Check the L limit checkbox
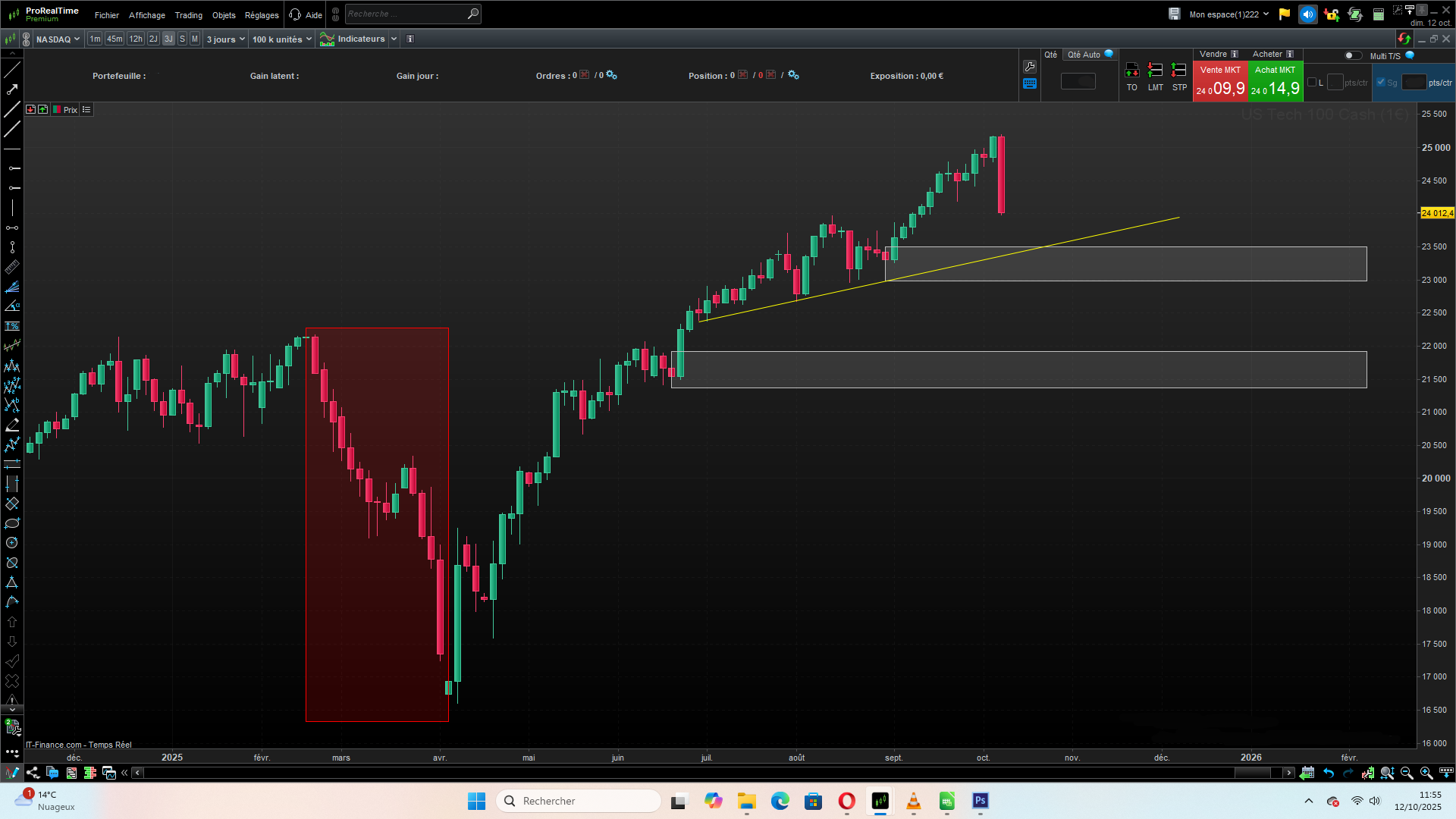The image size is (1456, 819). pos(1313,83)
